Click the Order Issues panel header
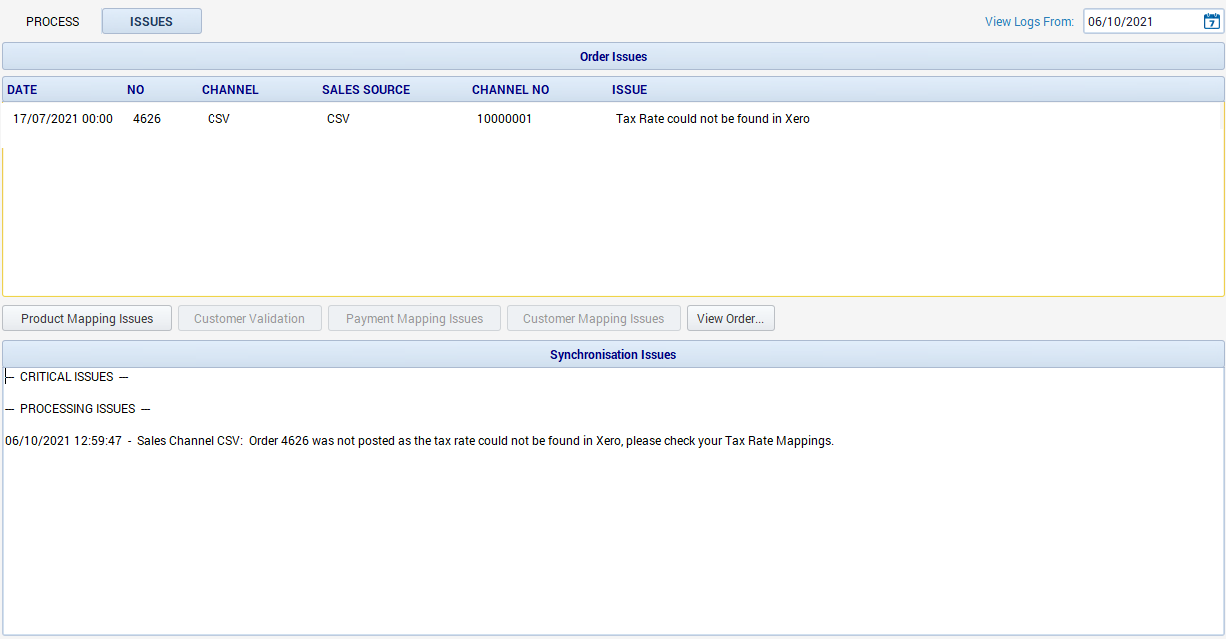This screenshot has height=639, width=1226. click(x=613, y=57)
